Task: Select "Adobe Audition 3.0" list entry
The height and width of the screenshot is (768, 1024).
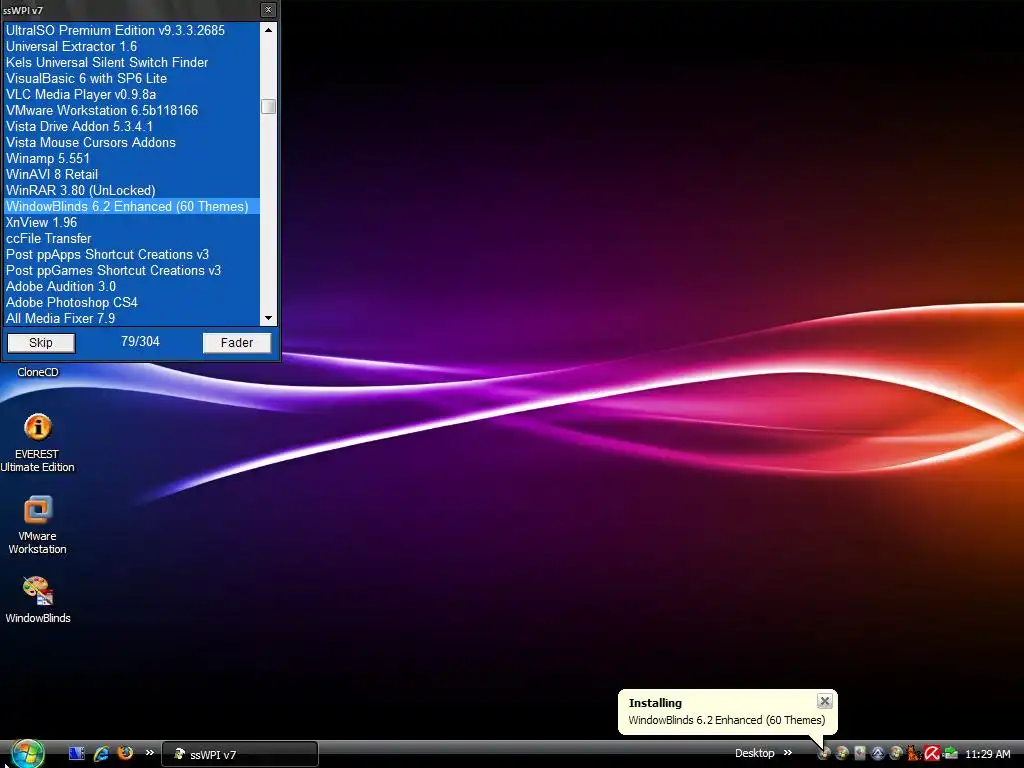Action: pos(132,286)
